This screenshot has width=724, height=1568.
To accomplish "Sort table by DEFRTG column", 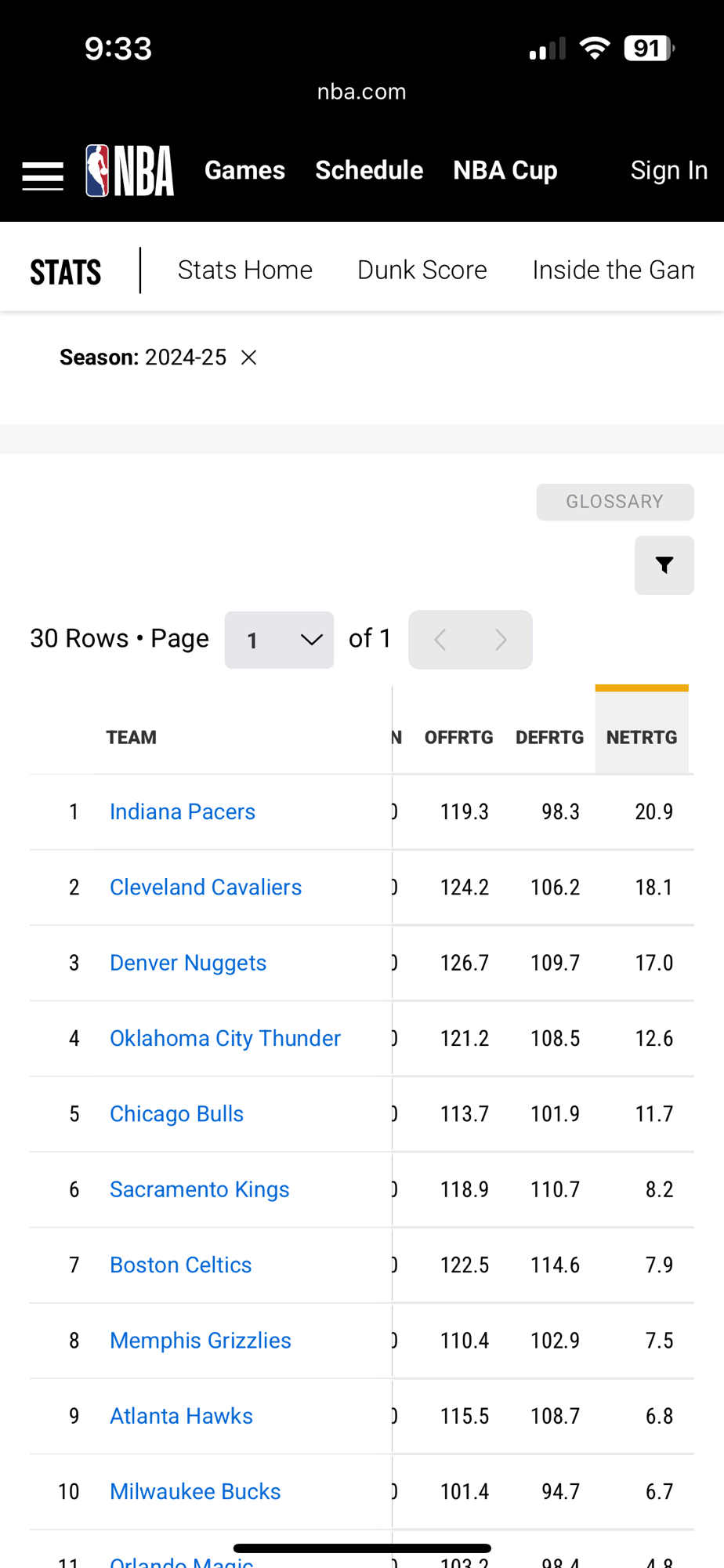I will [x=549, y=738].
